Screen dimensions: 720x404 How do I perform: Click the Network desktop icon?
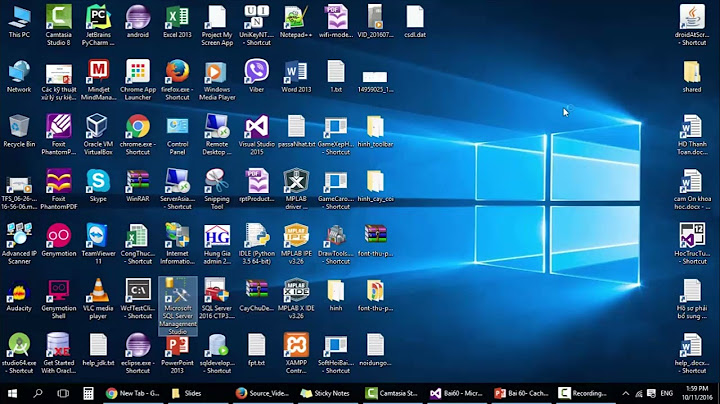(19, 76)
